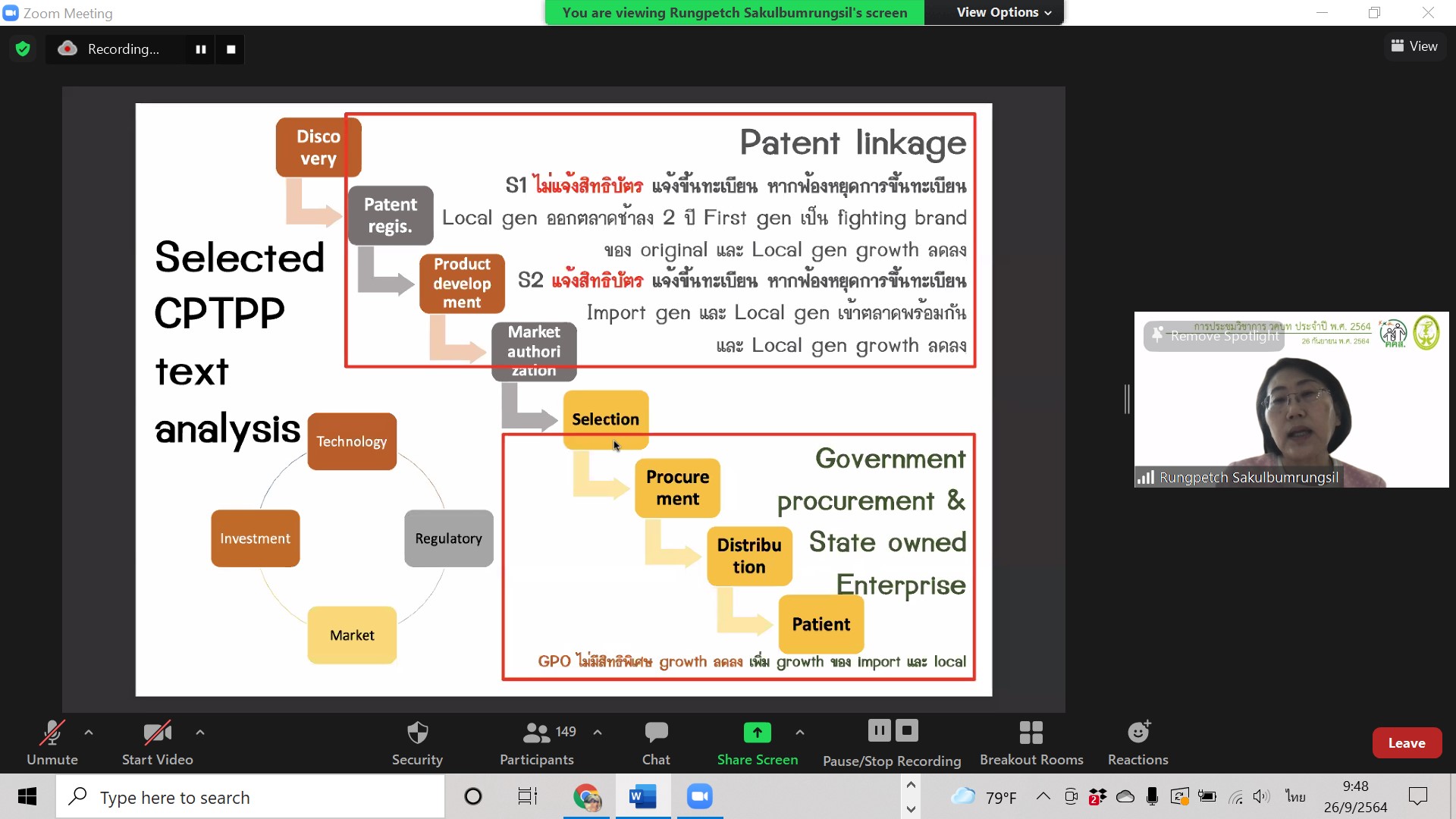1456x819 pixels.
Task: Expand the arrow next to Participants
Action: coord(598,733)
